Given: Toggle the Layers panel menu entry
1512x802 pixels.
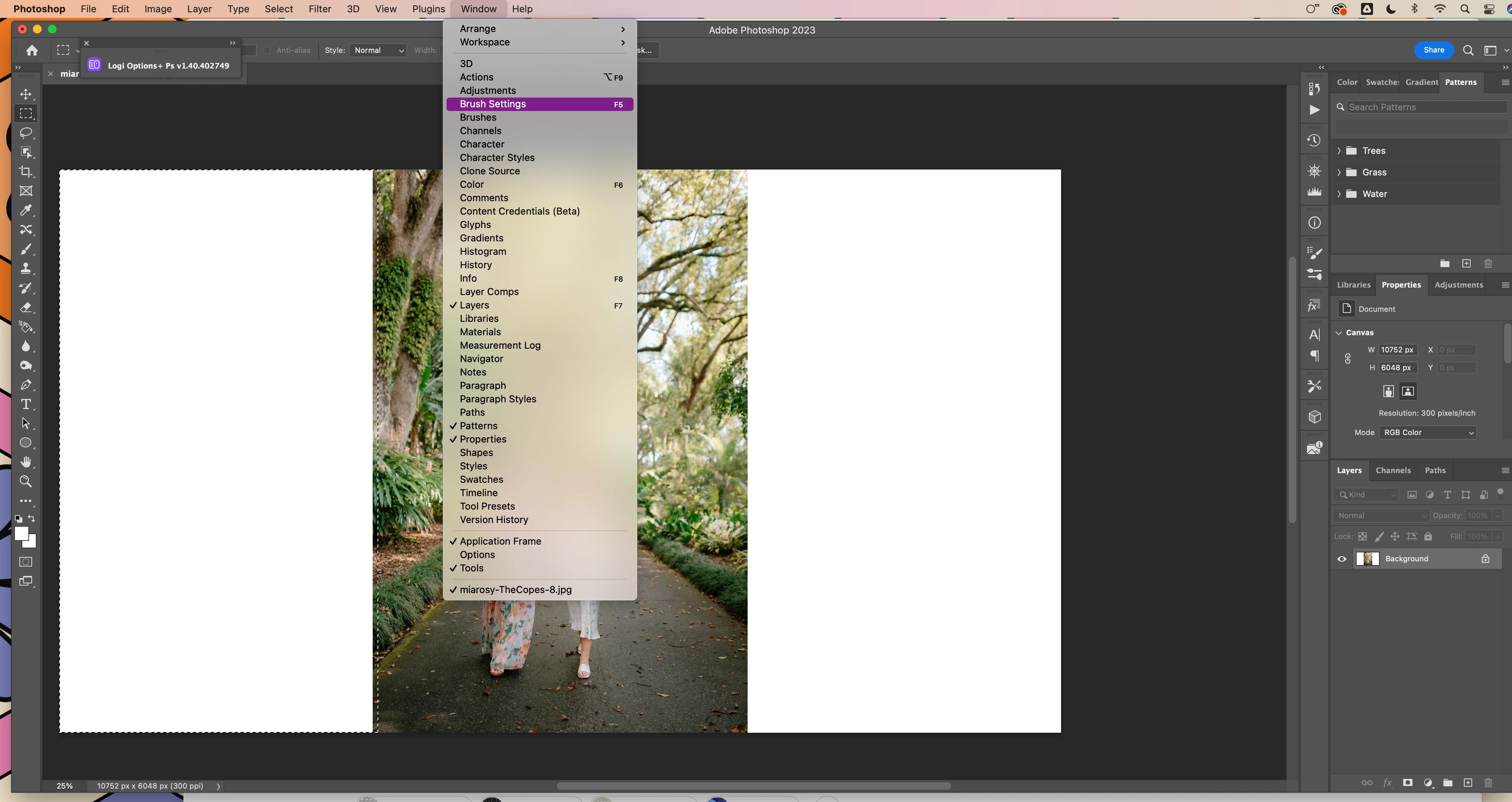Looking at the screenshot, I should (474, 305).
